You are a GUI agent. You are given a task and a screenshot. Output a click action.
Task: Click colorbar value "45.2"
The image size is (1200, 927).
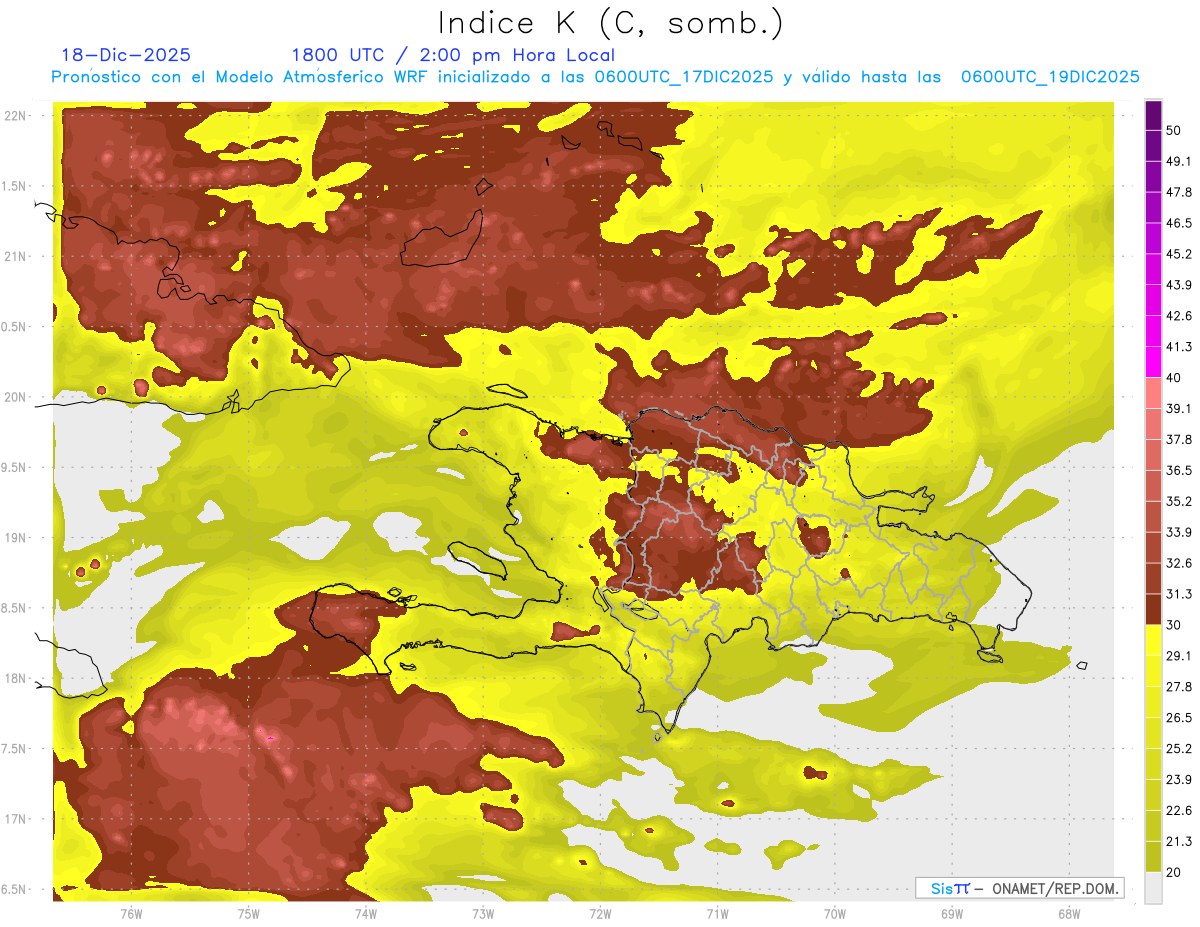(1179, 254)
